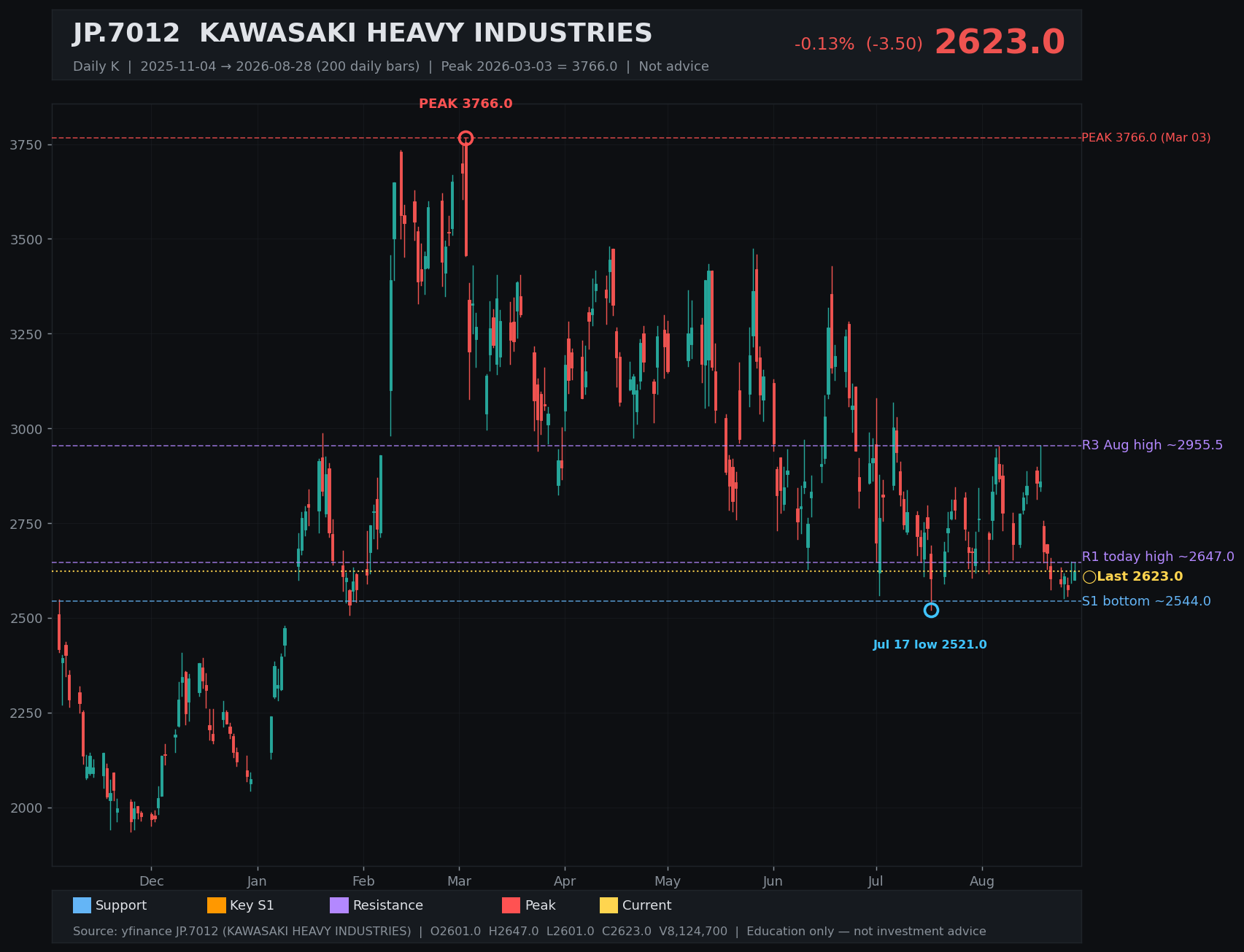Click the 'Support' legend label
This screenshot has height=952, width=1244.
121,905
